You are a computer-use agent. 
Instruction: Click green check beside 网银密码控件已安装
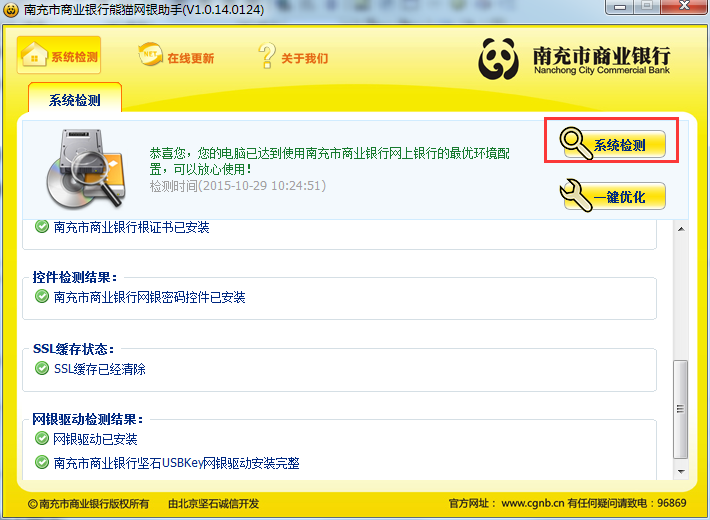pos(42,296)
